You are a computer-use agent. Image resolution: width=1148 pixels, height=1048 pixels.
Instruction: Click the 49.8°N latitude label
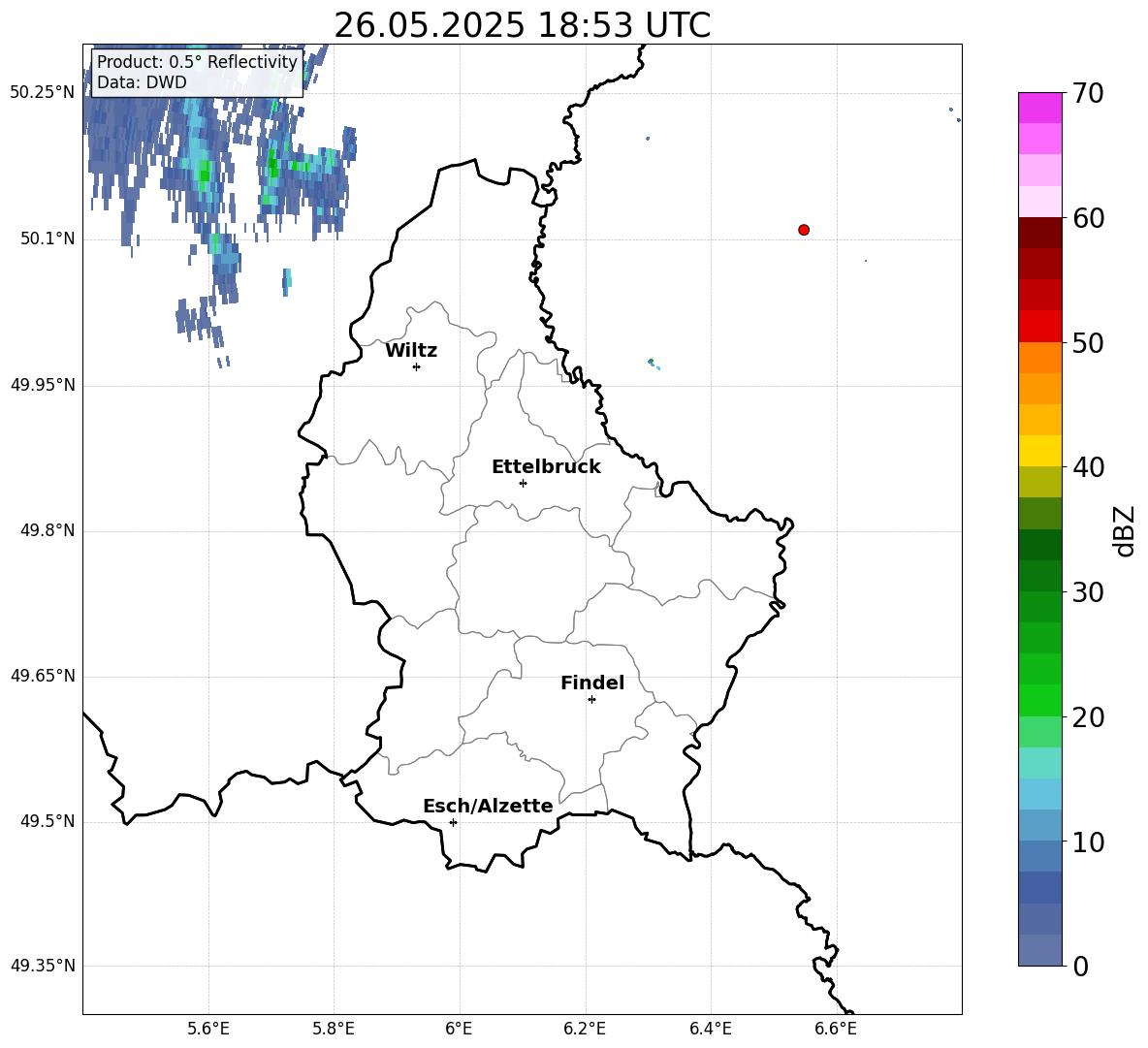coord(48,530)
